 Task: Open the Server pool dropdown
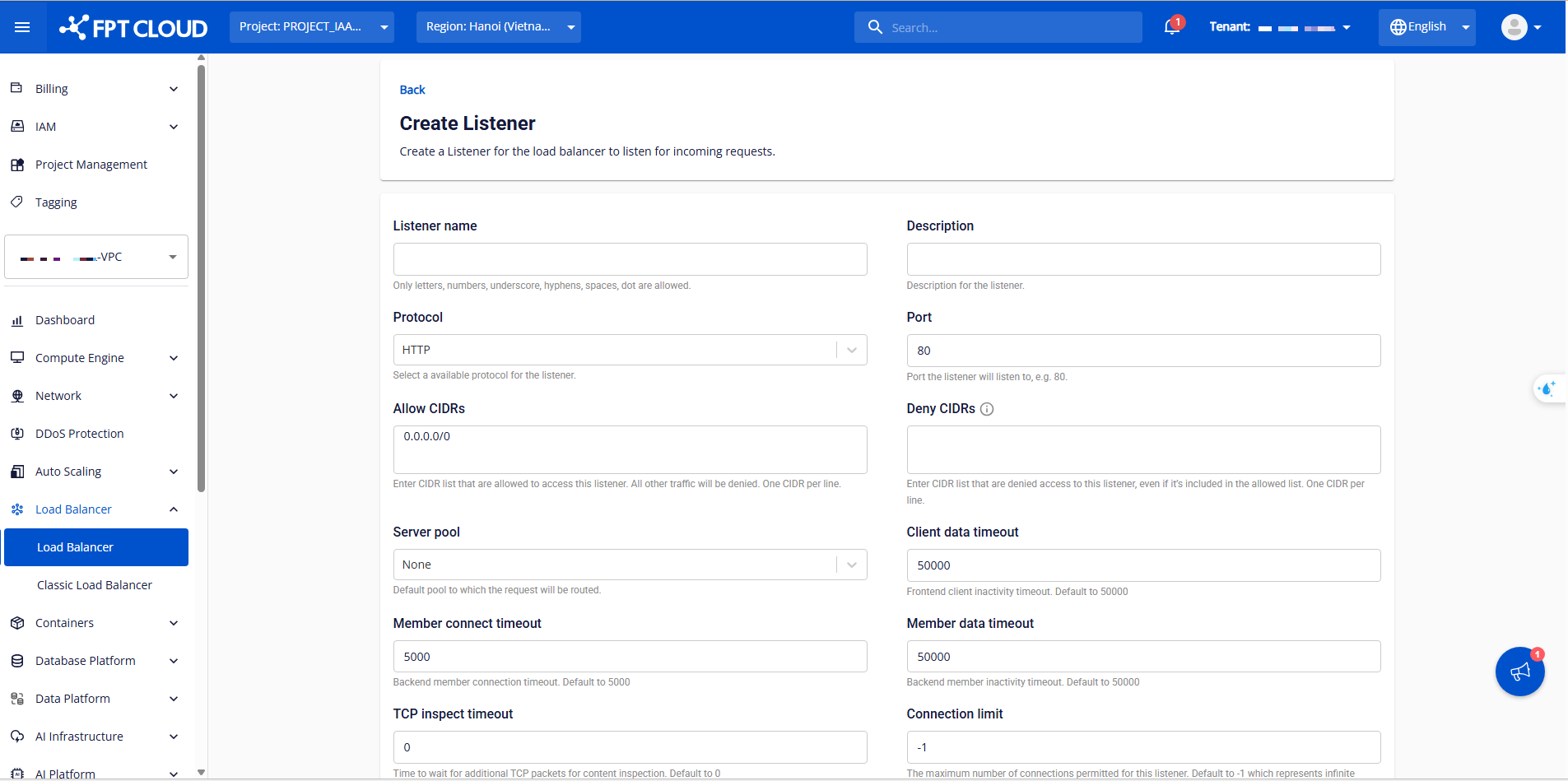click(630, 565)
